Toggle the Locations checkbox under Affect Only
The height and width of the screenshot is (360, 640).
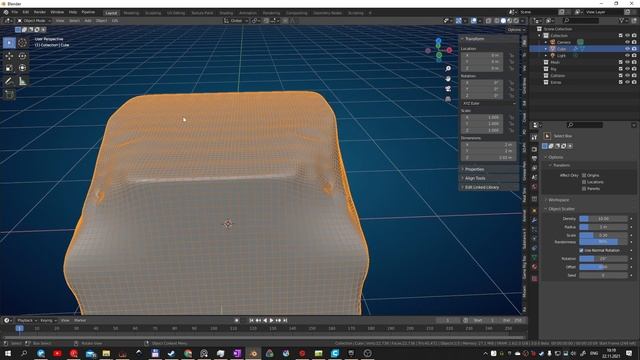point(584,182)
